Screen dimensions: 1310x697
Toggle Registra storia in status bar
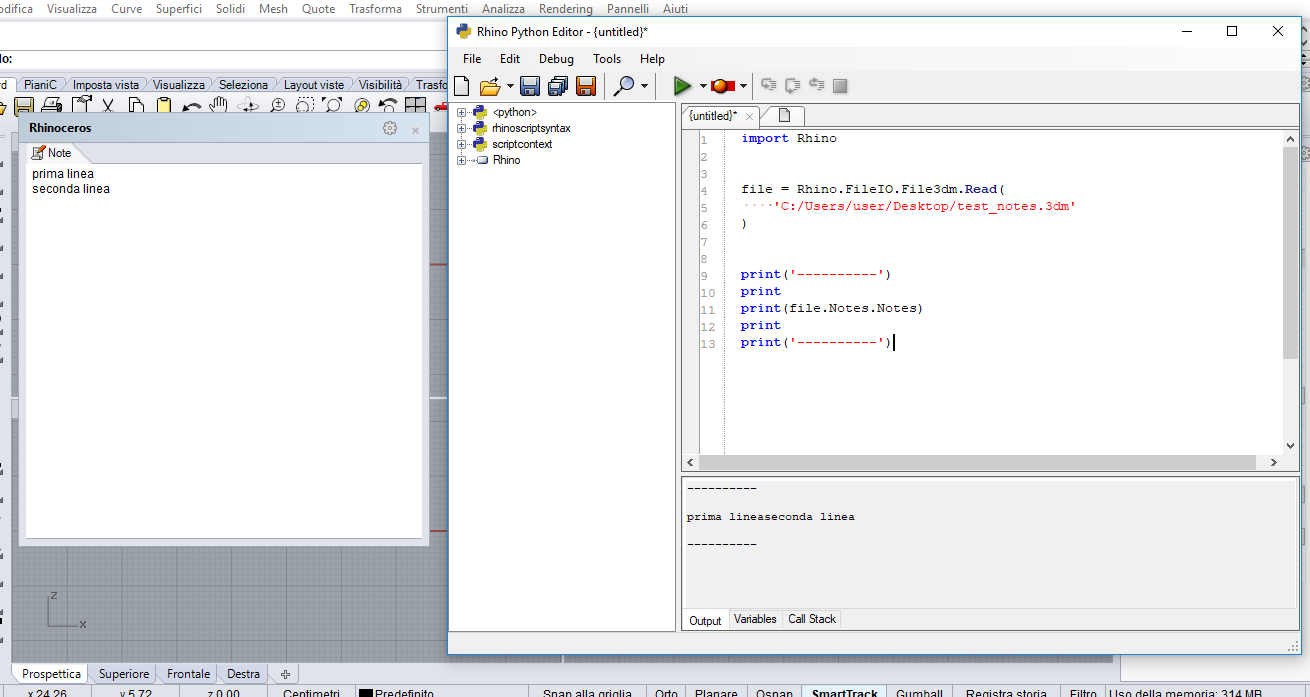click(x=1006, y=693)
